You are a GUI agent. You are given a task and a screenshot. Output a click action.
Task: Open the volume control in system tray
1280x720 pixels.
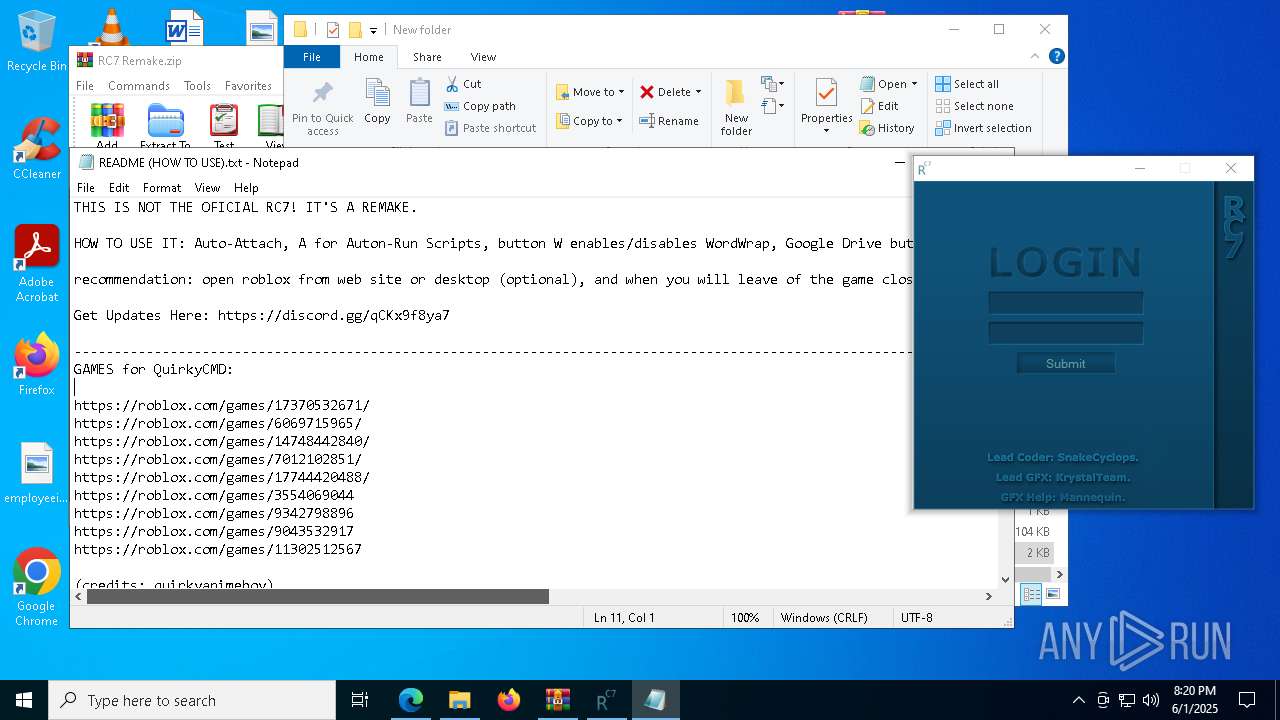tap(1151, 700)
